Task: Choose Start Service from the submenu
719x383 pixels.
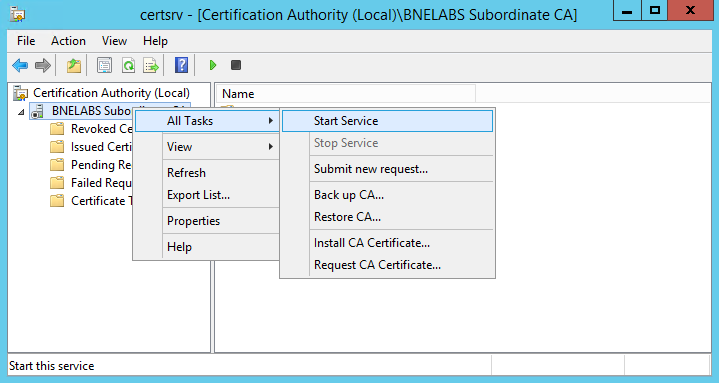Action: pyautogui.click(x=387, y=121)
